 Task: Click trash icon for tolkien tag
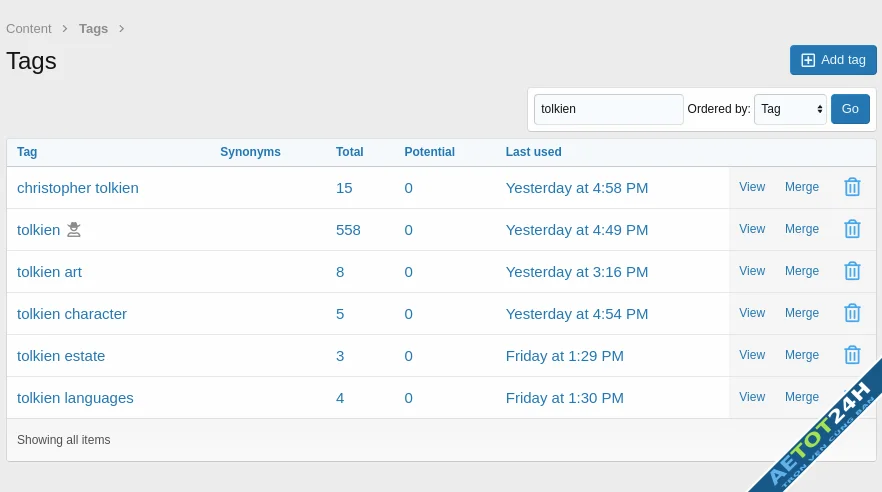click(x=852, y=229)
